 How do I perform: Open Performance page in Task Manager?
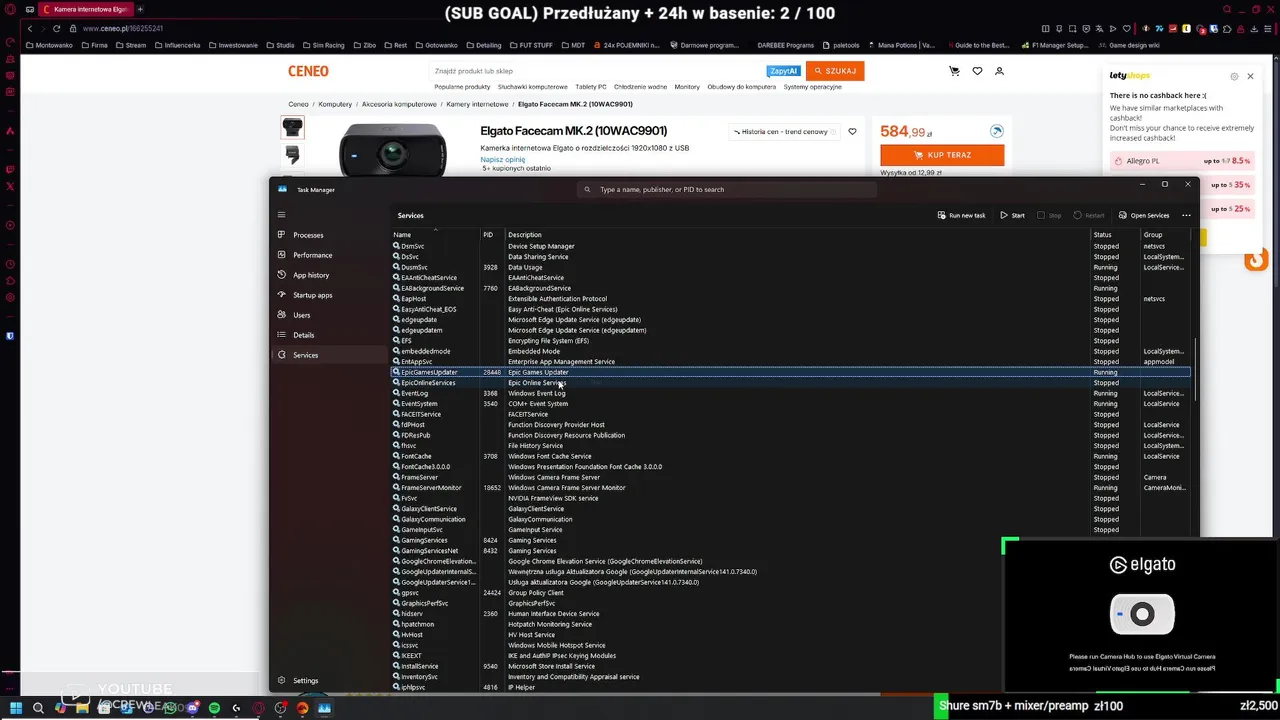[x=330, y=255]
